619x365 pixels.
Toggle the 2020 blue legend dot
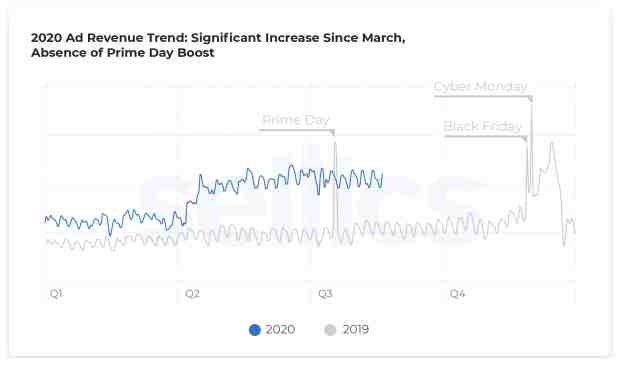tap(255, 330)
